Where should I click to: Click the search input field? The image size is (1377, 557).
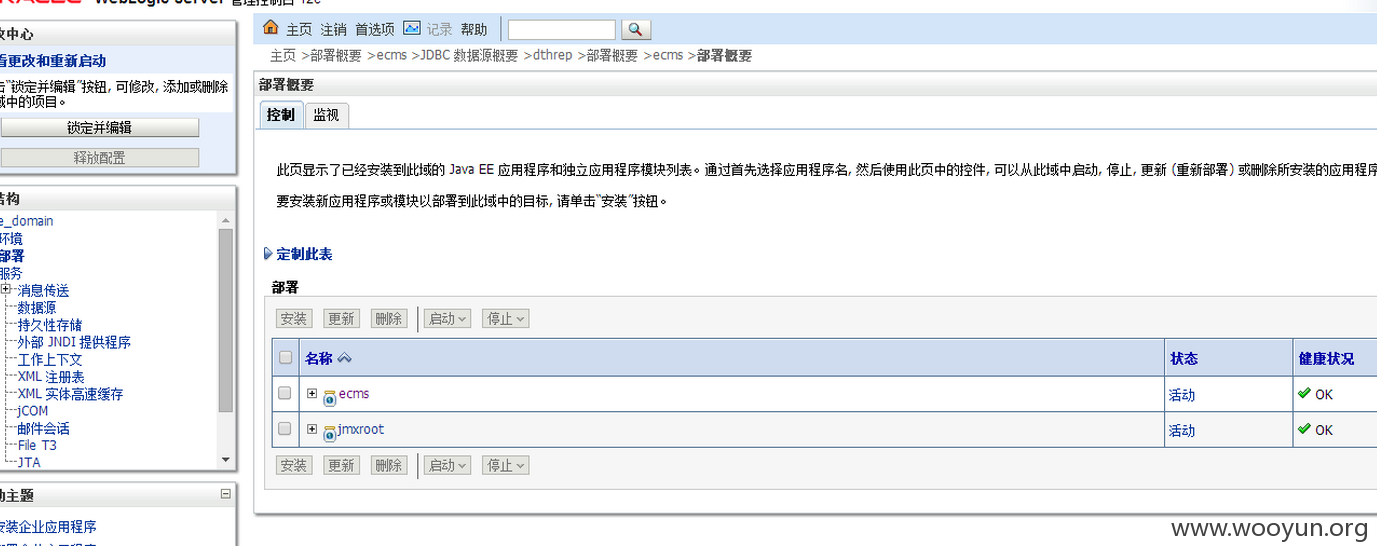click(562, 30)
